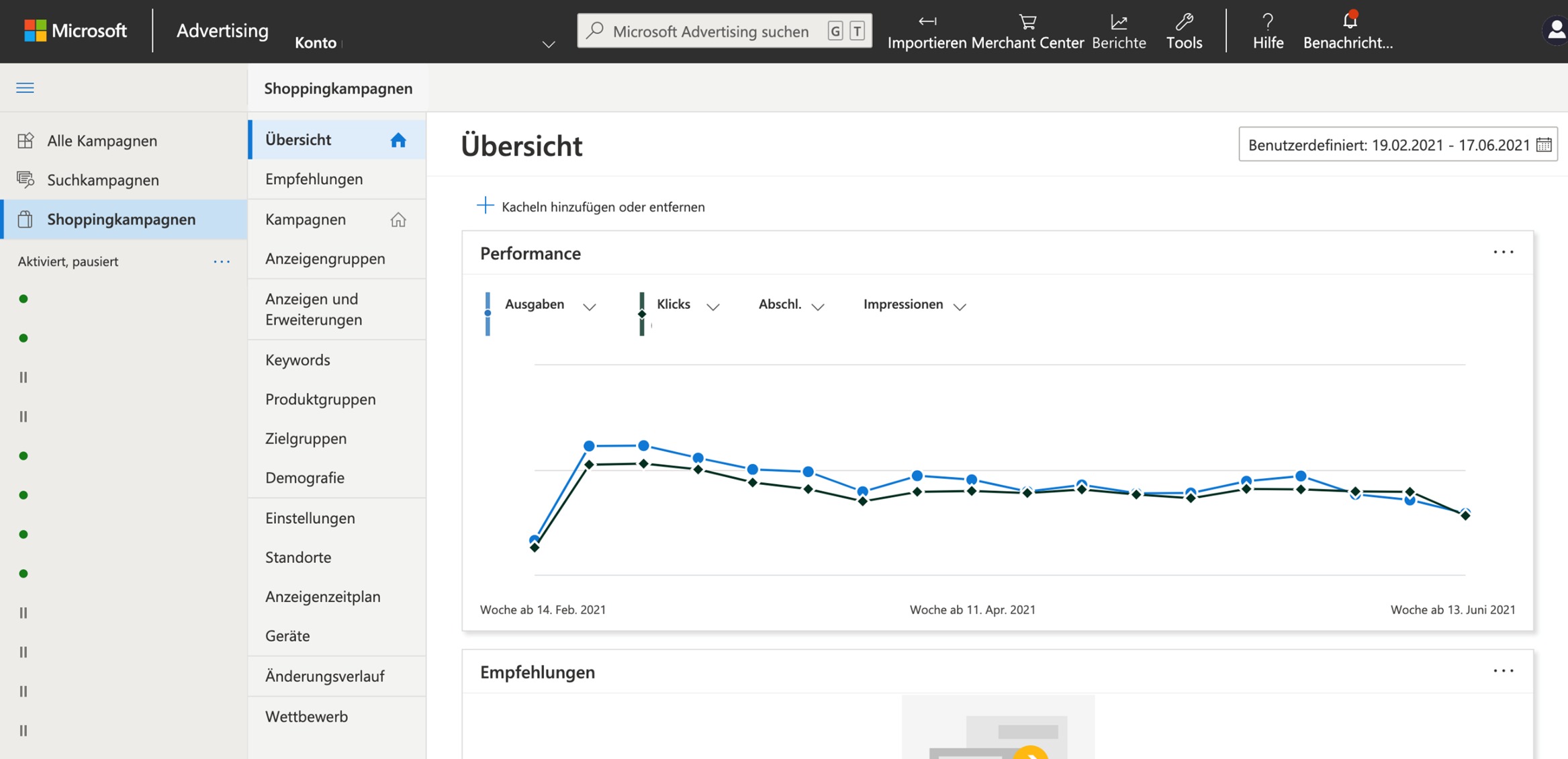1568x759 pixels.
Task: Open Performance tile more options
Action: pyautogui.click(x=1503, y=252)
